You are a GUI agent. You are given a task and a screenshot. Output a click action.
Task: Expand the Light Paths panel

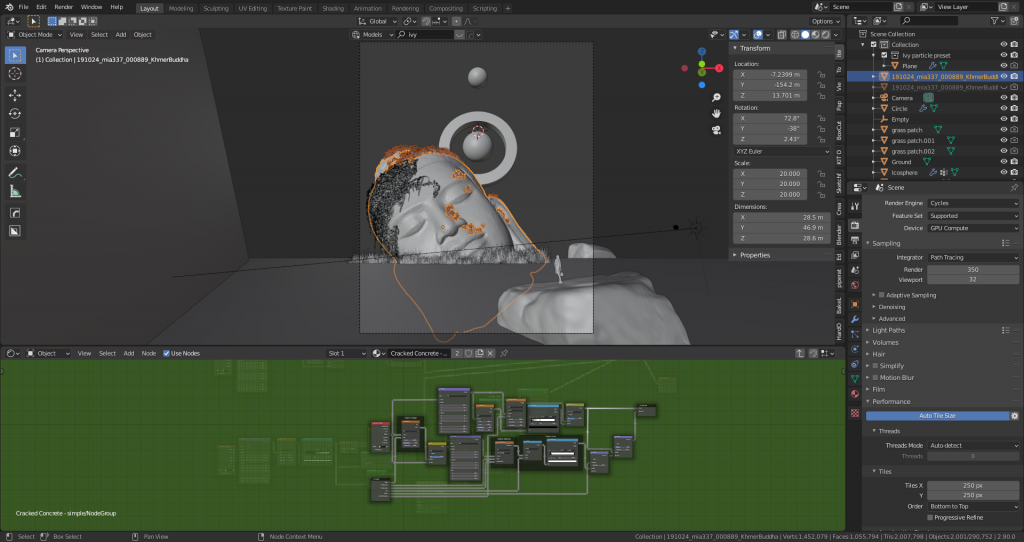tap(890, 330)
